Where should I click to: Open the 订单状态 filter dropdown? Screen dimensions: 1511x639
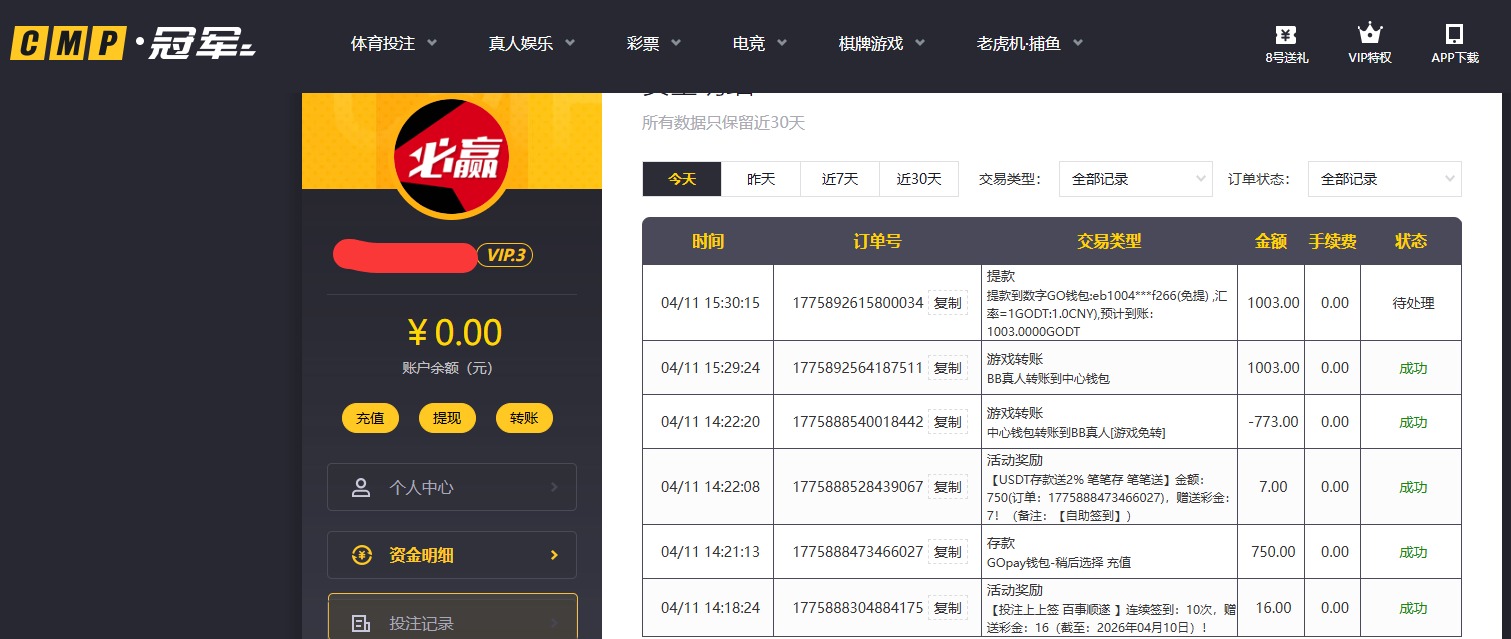1384,179
